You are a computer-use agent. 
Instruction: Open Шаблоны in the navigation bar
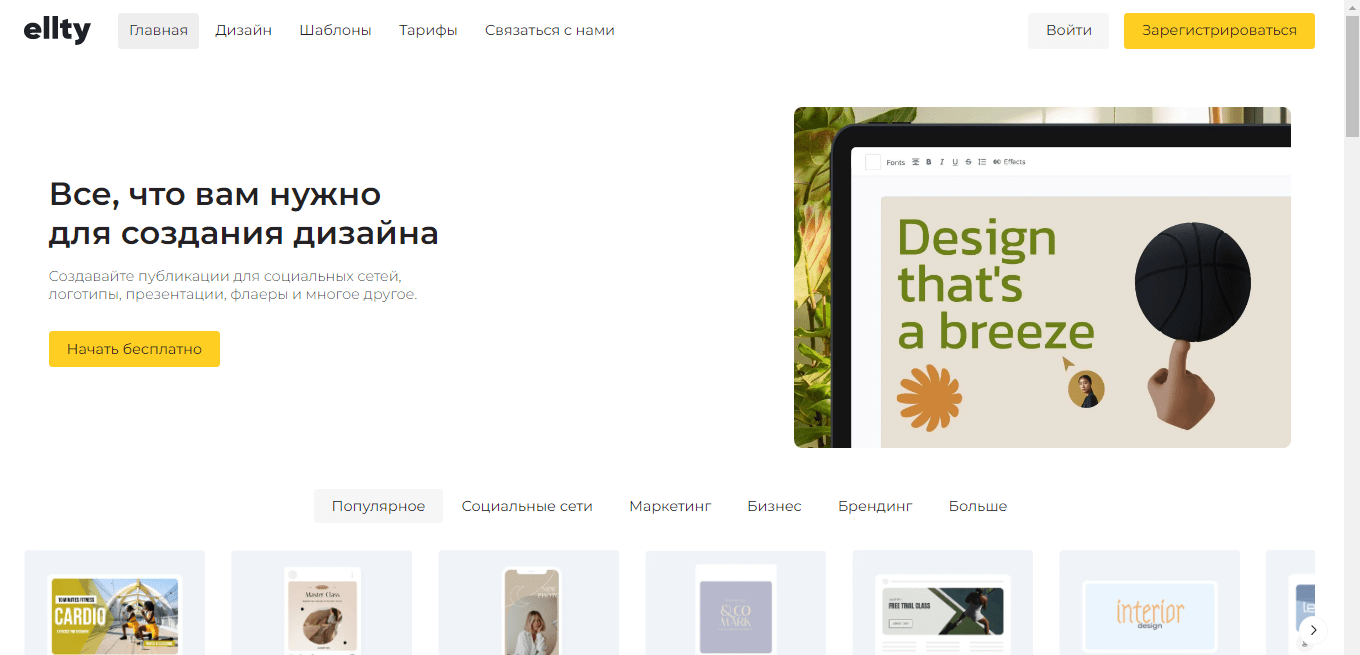coord(335,31)
